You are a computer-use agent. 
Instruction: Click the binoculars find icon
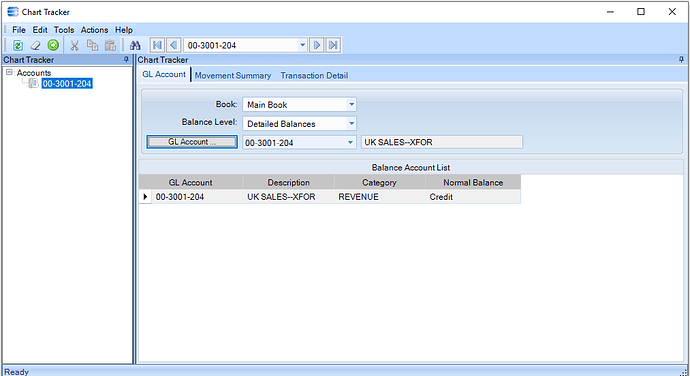coord(135,45)
